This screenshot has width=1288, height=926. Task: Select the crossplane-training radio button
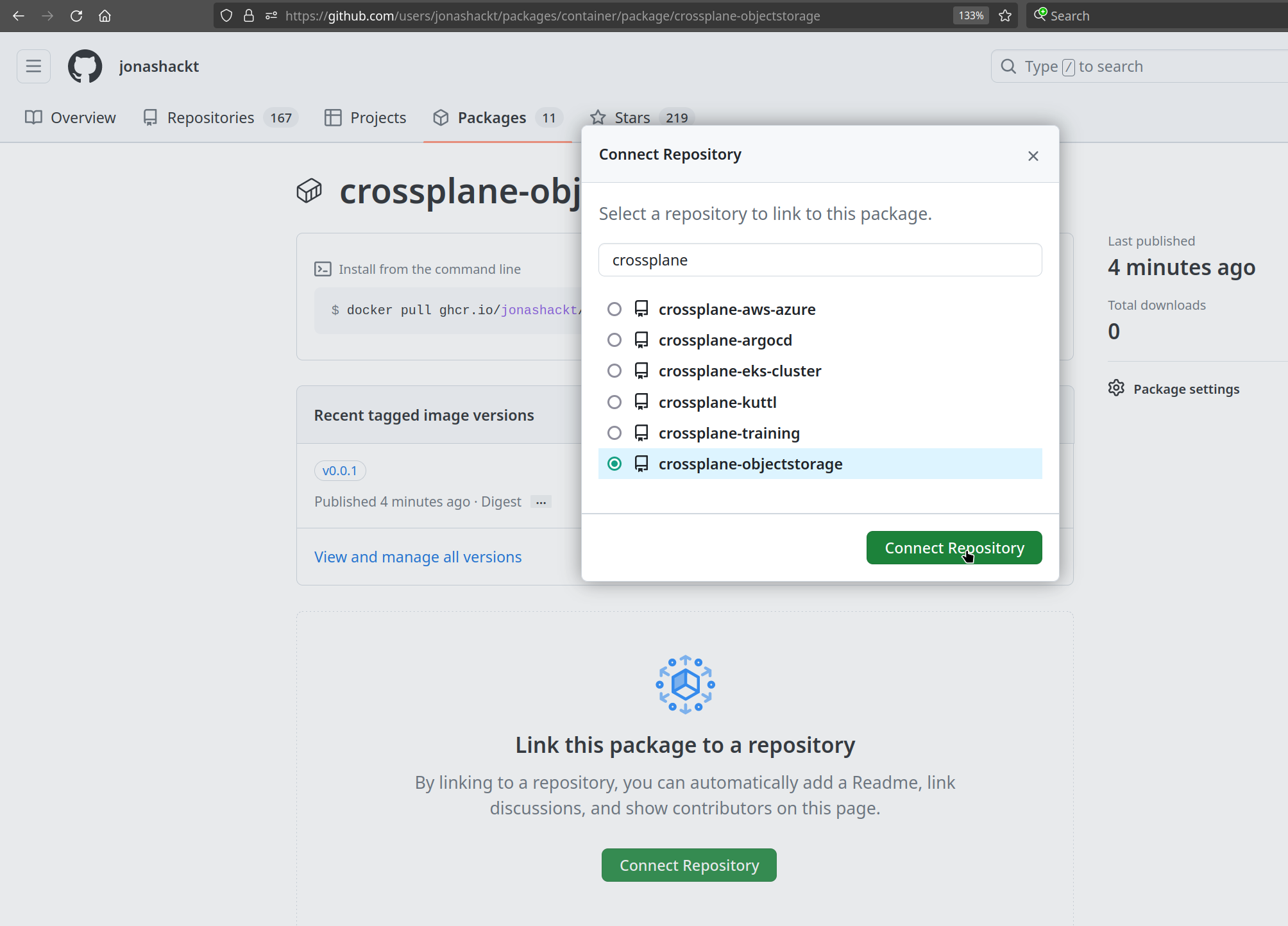[614, 433]
